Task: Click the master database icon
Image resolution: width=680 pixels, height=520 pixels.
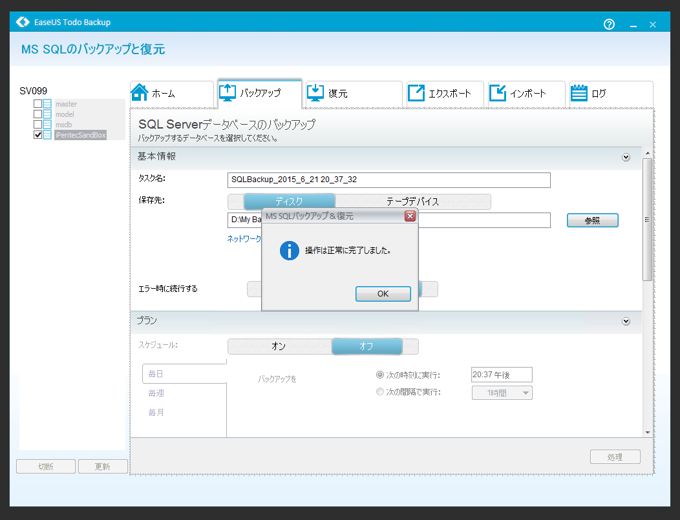Action: point(47,104)
